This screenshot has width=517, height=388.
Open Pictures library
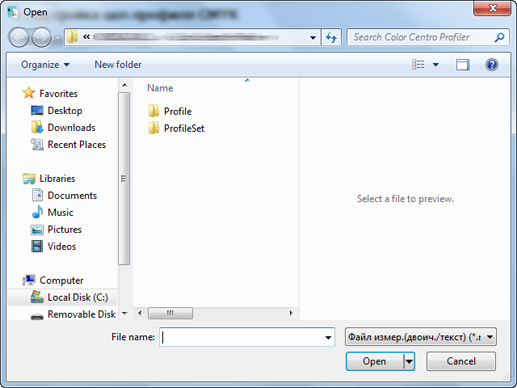tap(64, 230)
